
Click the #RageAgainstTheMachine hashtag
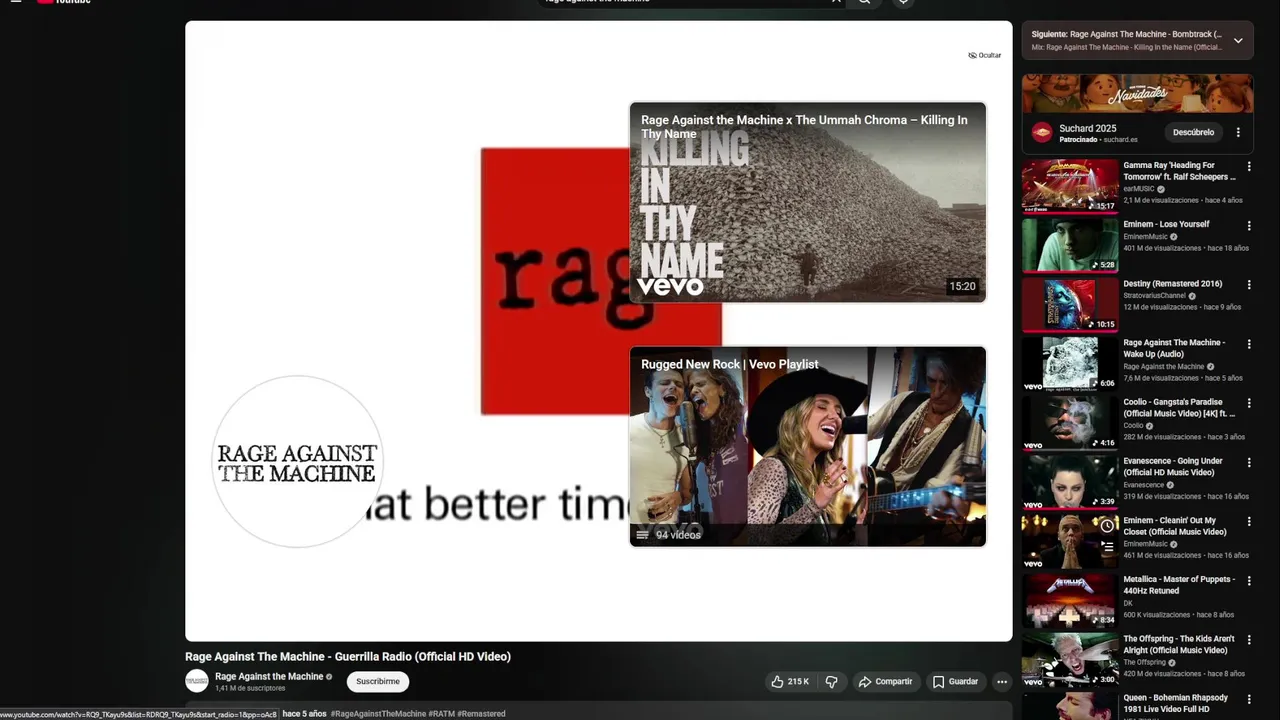pos(378,714)
